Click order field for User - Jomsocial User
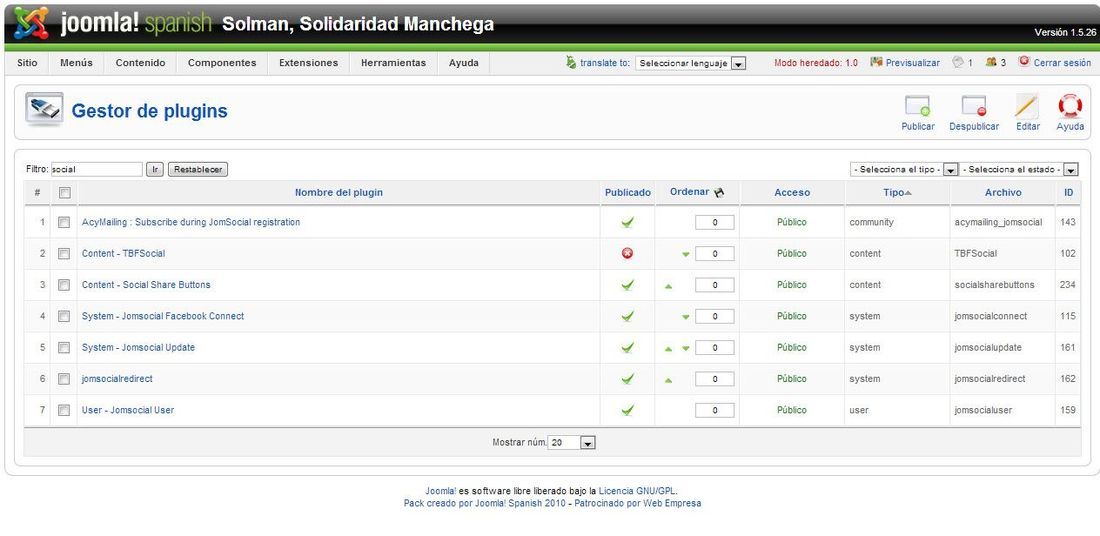Screen dimensions: 1100x536 [715, 410]
